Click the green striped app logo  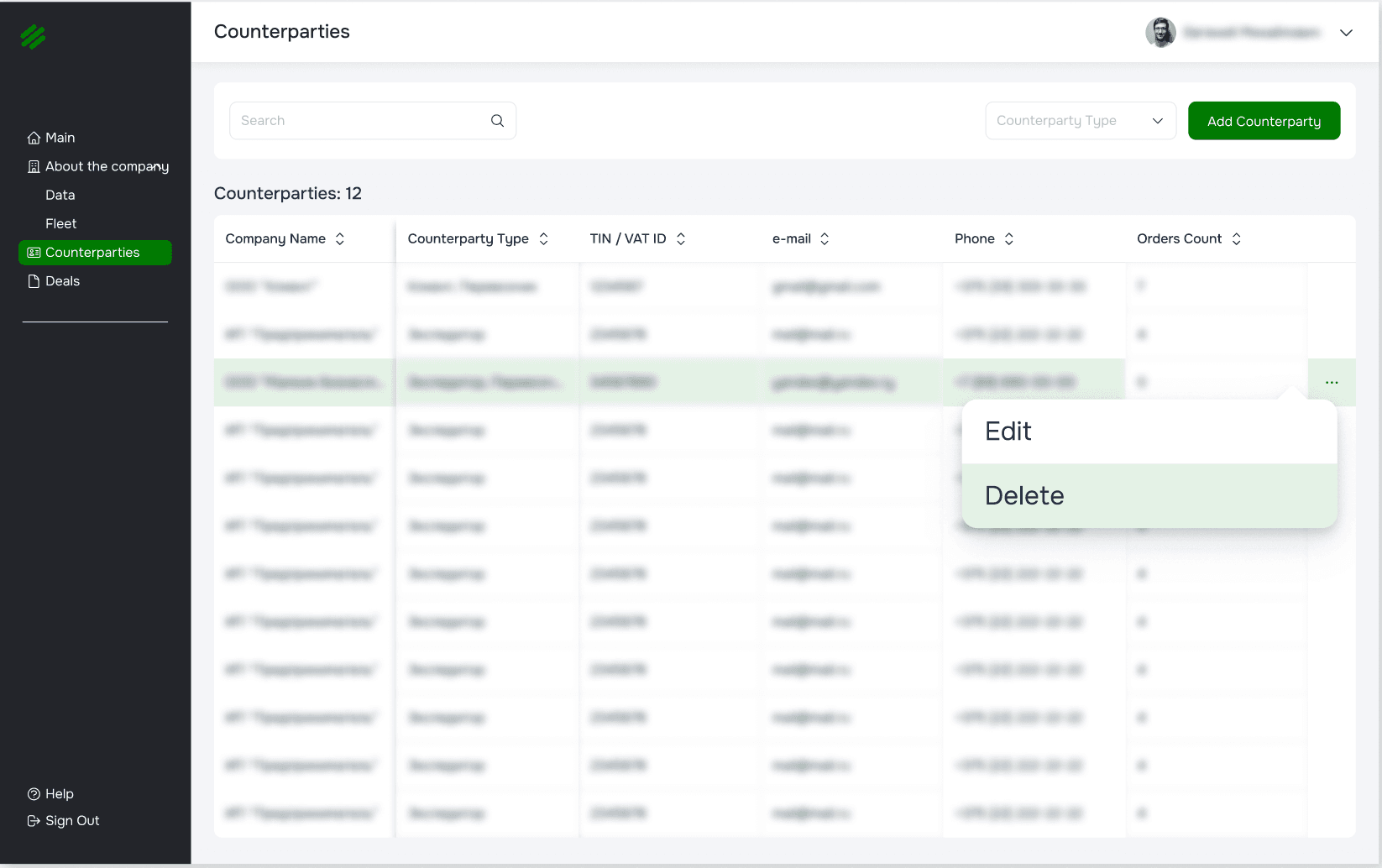(33, 37)
